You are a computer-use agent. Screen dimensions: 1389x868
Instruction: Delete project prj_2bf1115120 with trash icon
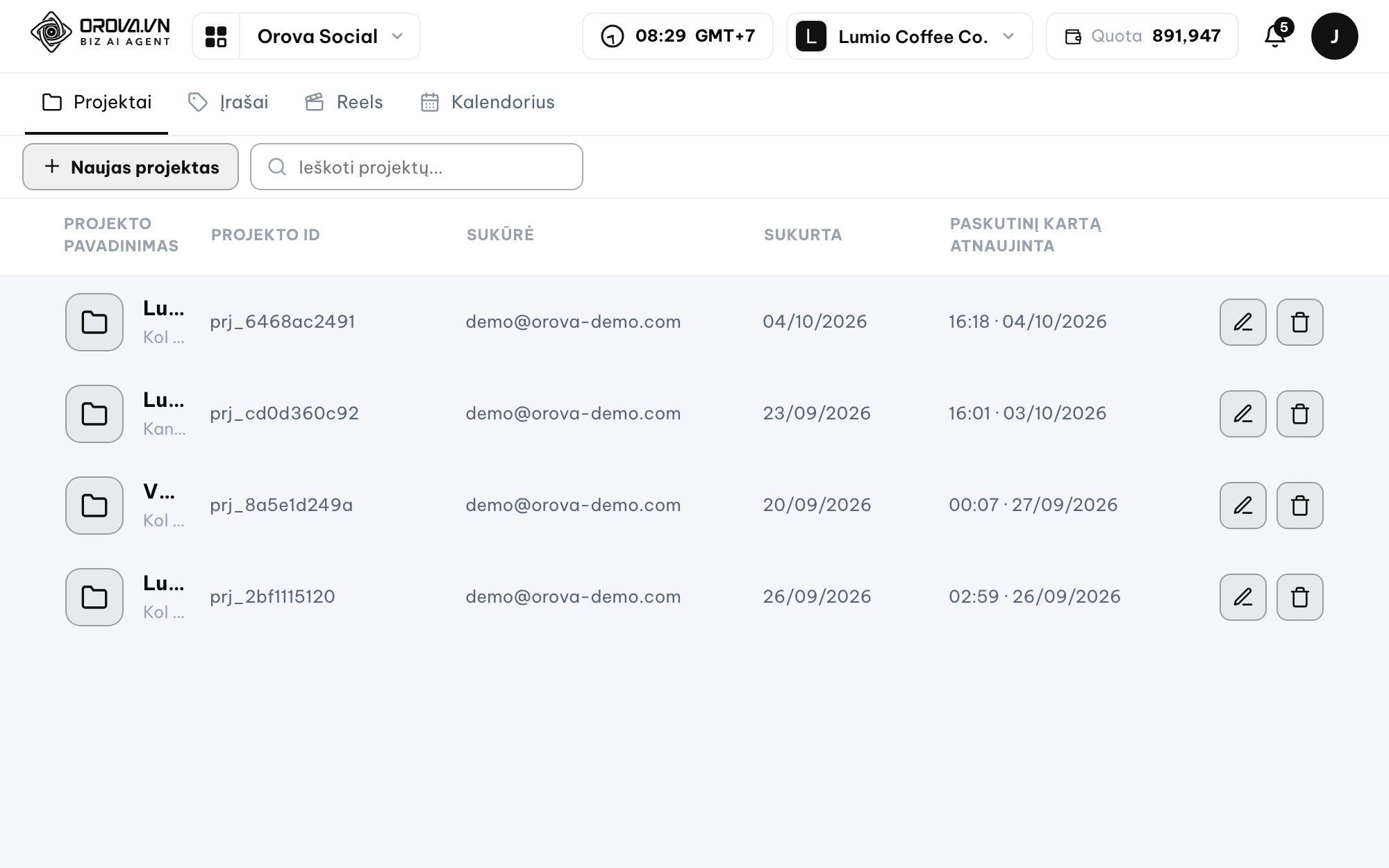[x=1300, y=597]
